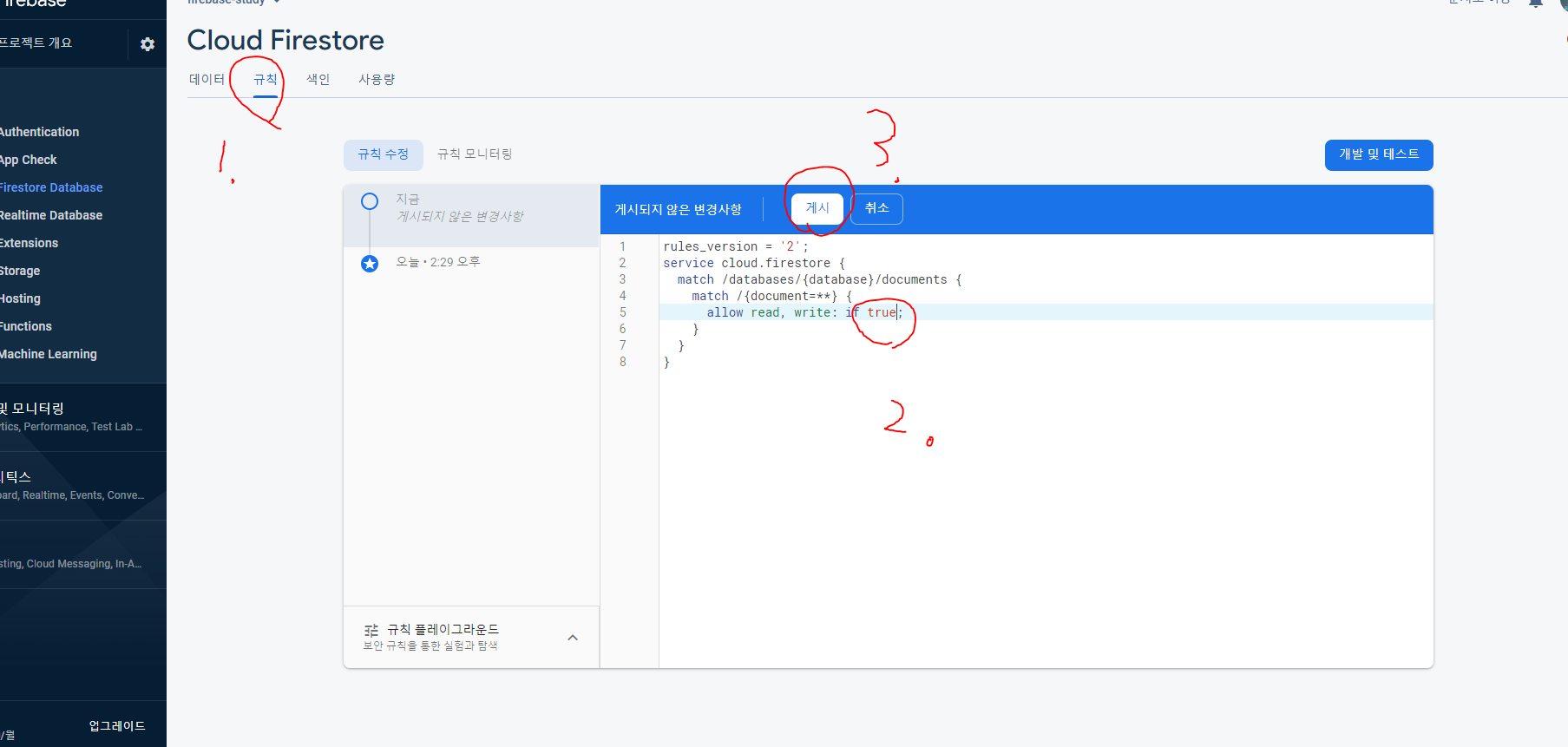Click the 취소 cancel button
The image size is (1568, 747).
pyautogui.click(x=876, y=208)
